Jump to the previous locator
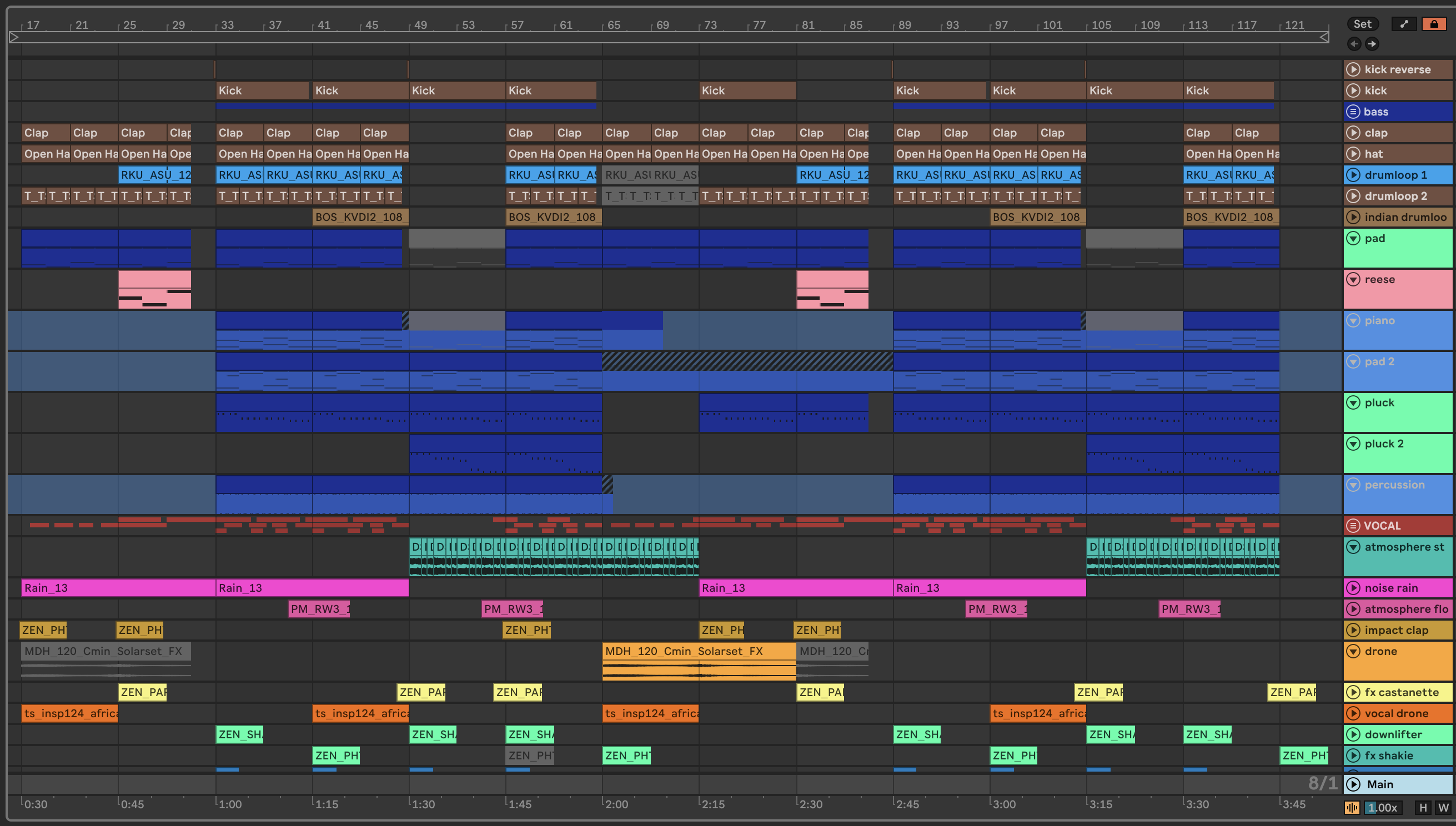This screenshot has height=826, width=1456. 1354,44
